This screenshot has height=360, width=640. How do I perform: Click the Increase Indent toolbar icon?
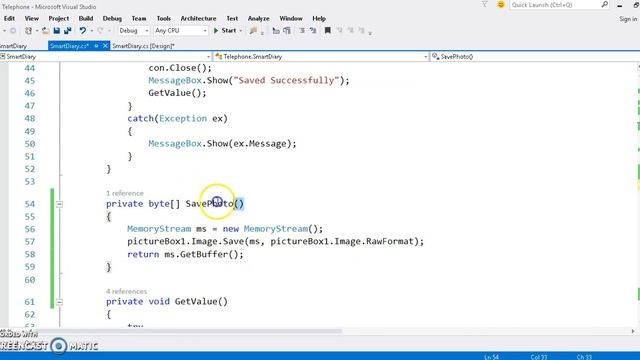pyautogui.click(x=287, y=31)
